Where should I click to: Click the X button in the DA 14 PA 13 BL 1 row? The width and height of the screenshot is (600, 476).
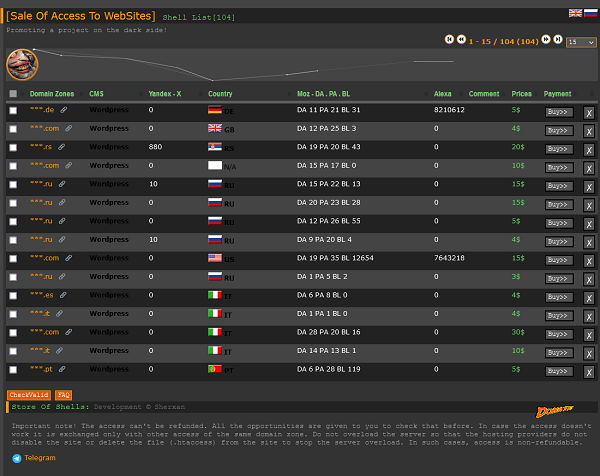(589, 354)
